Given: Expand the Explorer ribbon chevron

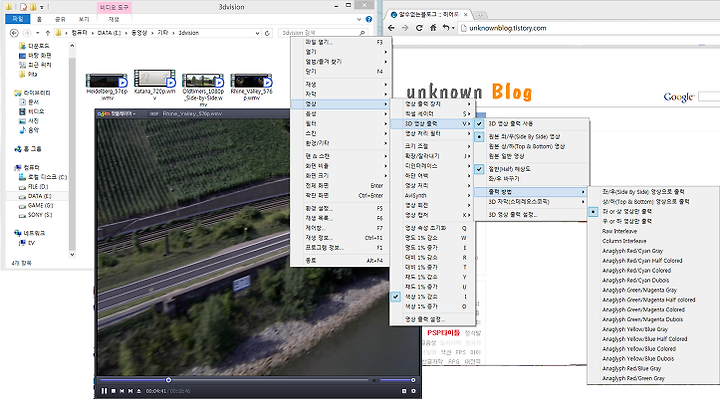Looking at the screenshot, I should tap(359, 19).
